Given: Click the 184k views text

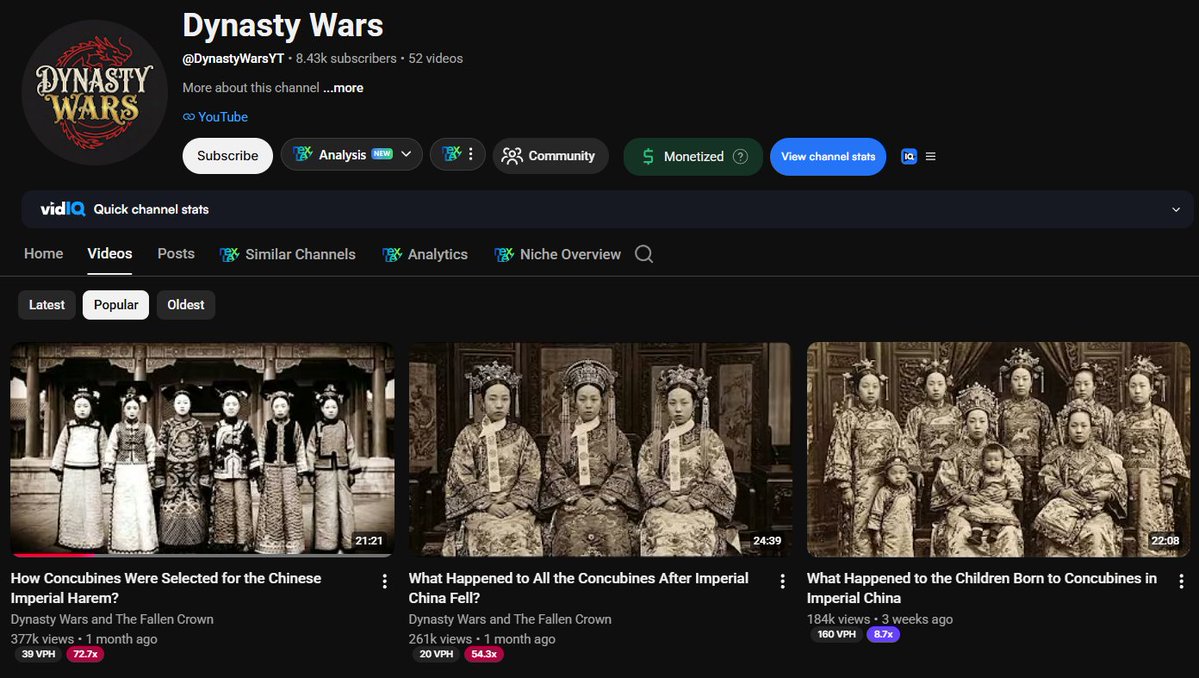Looking at the screenshot, I should [838, 619].
